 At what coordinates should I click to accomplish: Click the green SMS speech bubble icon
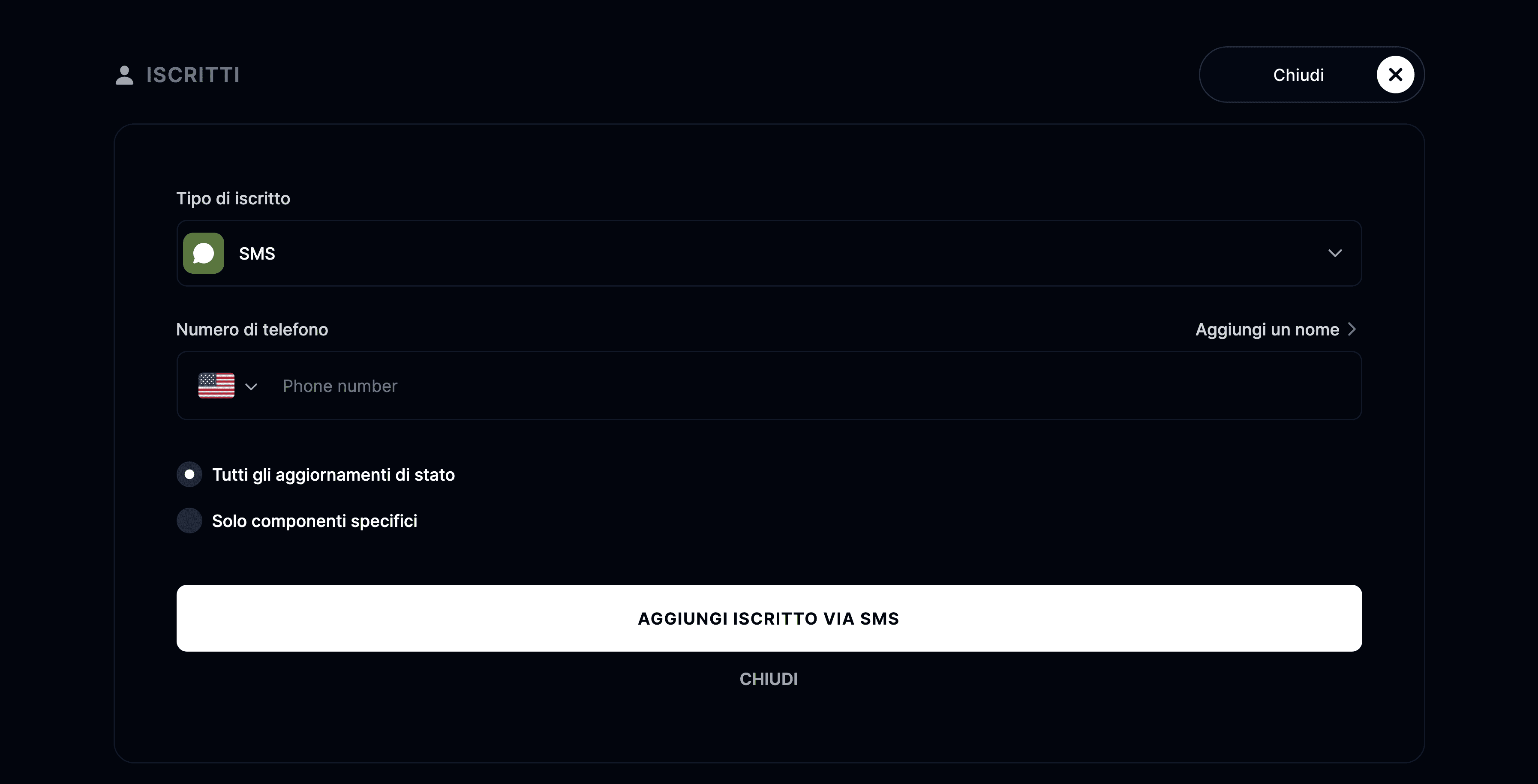pyautogui.click(x=204, y=253)
